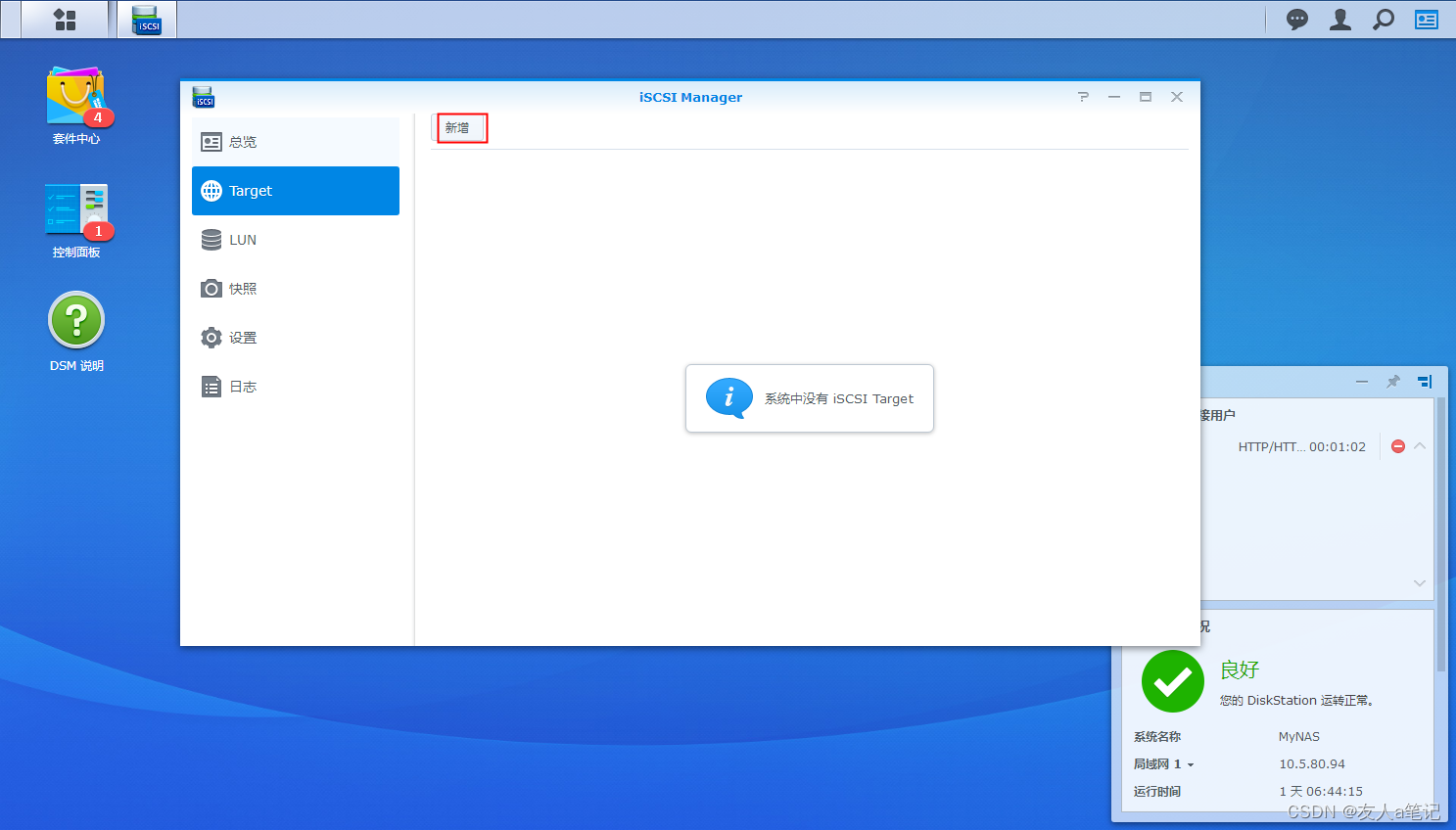Open the Control Panel (控制面板) desktop icon
This screenshot has height=830, width=1456.
tap(76, 220)
